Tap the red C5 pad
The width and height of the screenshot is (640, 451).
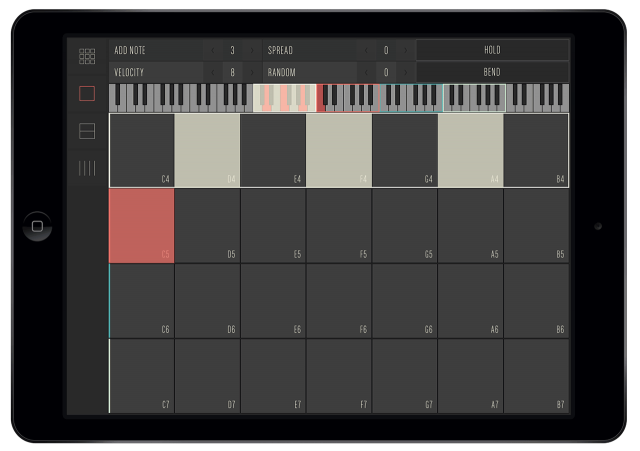point(142,226)
